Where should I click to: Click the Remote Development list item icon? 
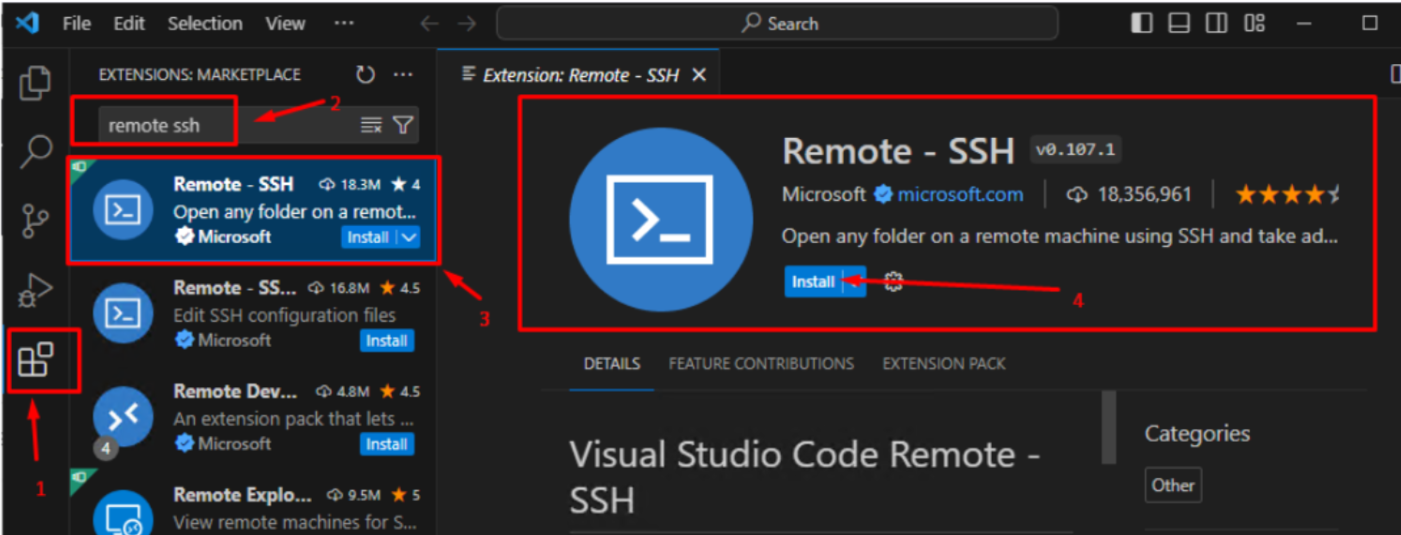(x=122, y=417)
